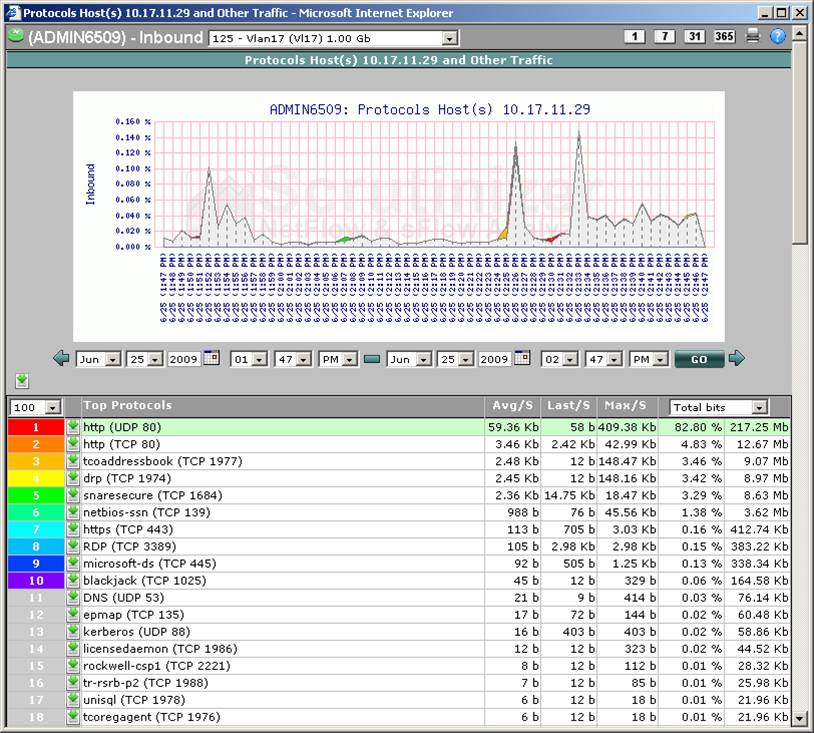Image resolution: width=814 pixels, height=733 pixels.
Task: Click the green arrow icon for tcoregagent row
Action: coord(73,717)
